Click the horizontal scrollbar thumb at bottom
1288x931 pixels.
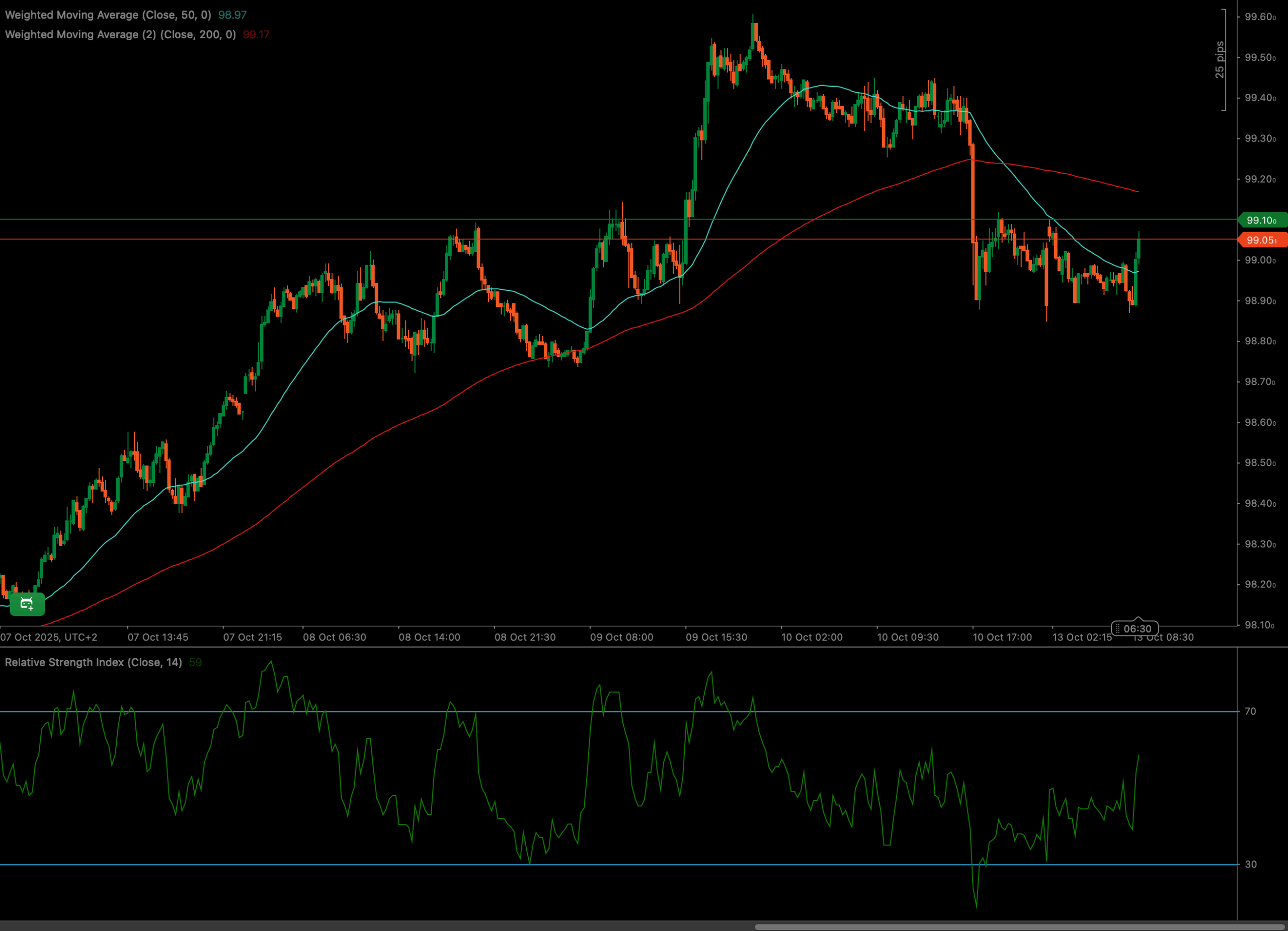click(1019, 926)
